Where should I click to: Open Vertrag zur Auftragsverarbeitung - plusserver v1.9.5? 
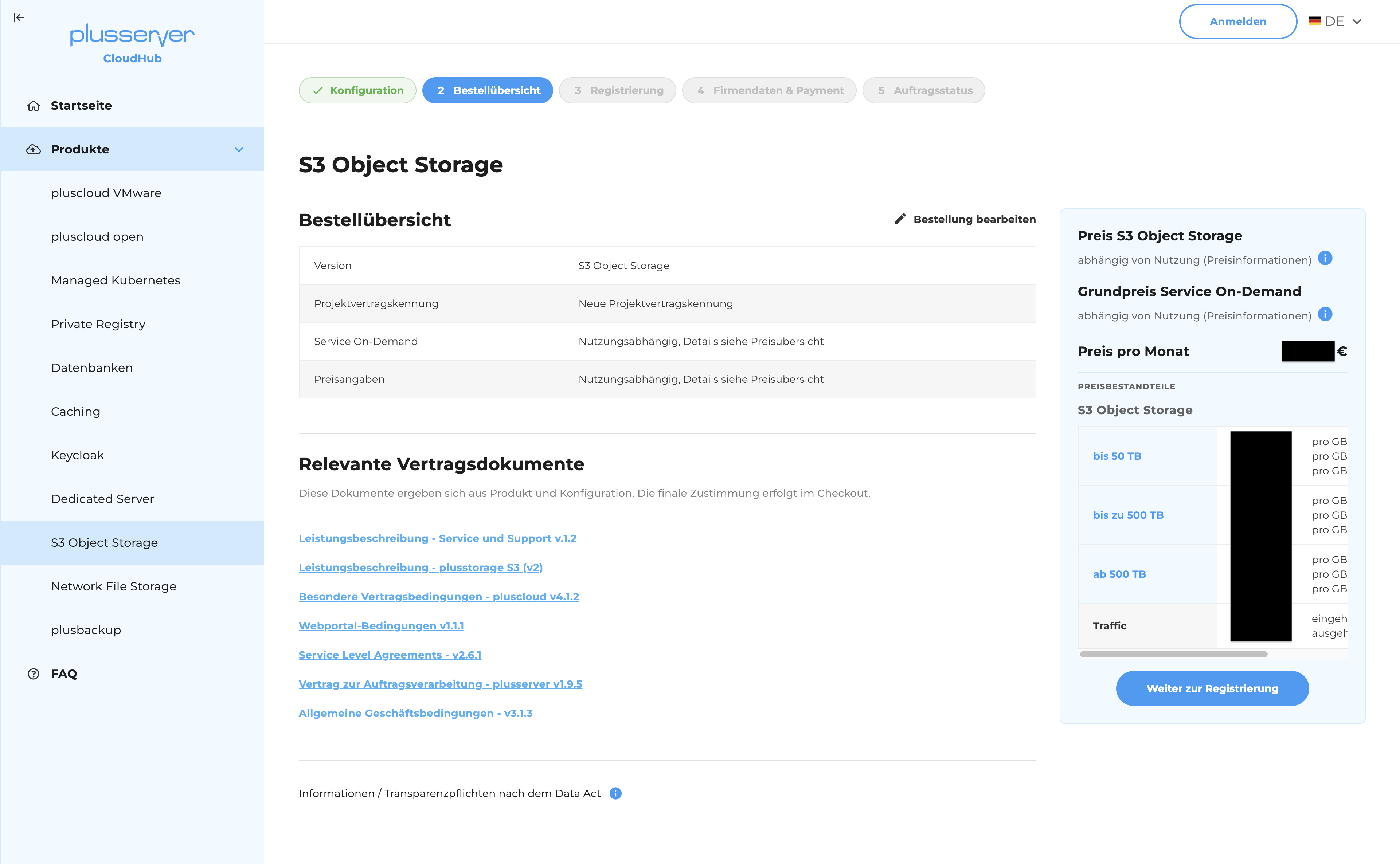point(440,684)
